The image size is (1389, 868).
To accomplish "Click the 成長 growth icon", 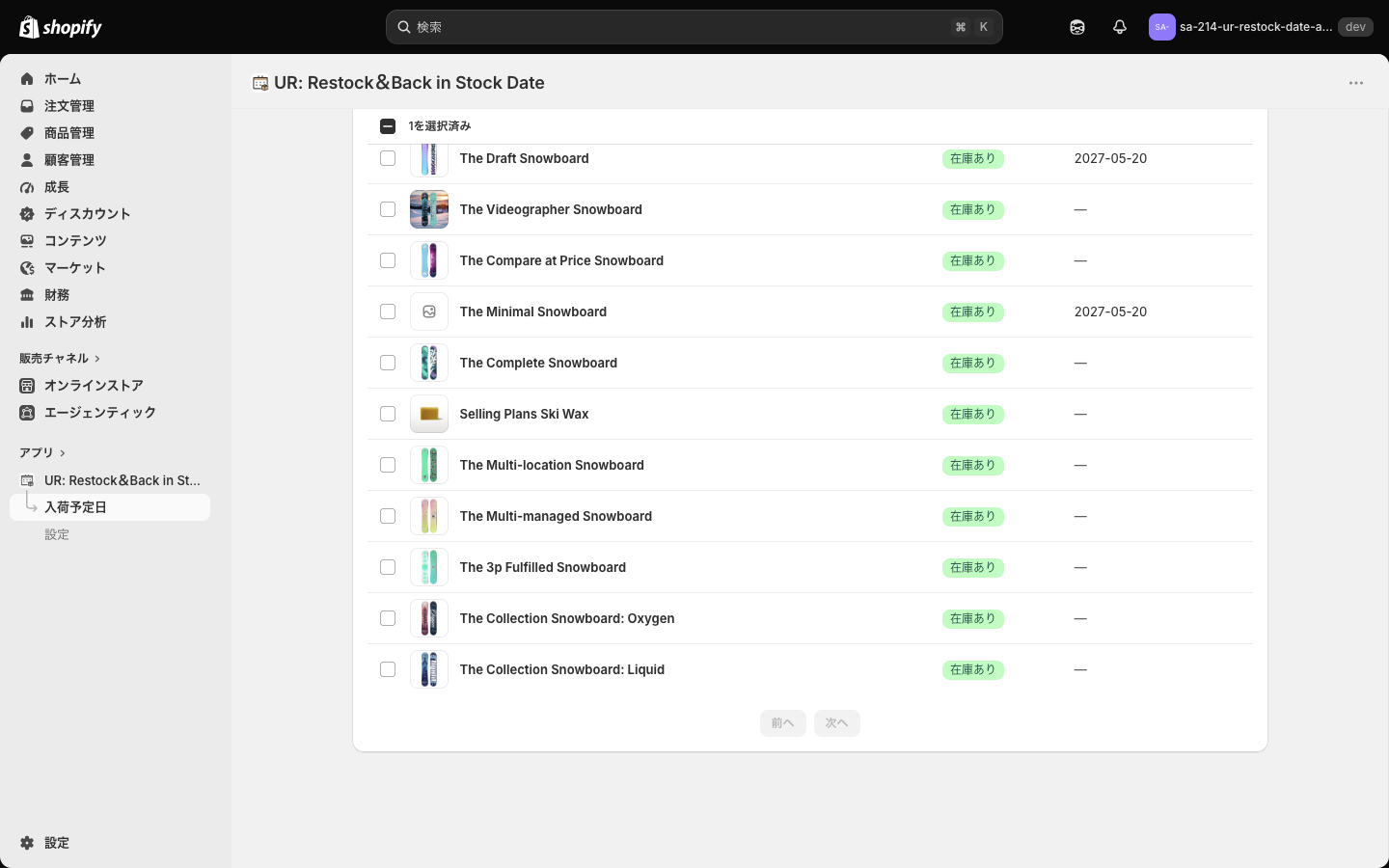I will pyautogui.click(x=27, y=187).
